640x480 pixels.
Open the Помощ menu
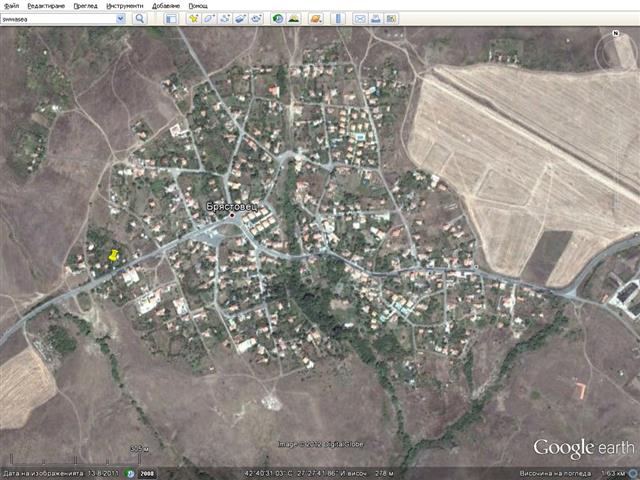pyautogui.click(x=200, y=5)
